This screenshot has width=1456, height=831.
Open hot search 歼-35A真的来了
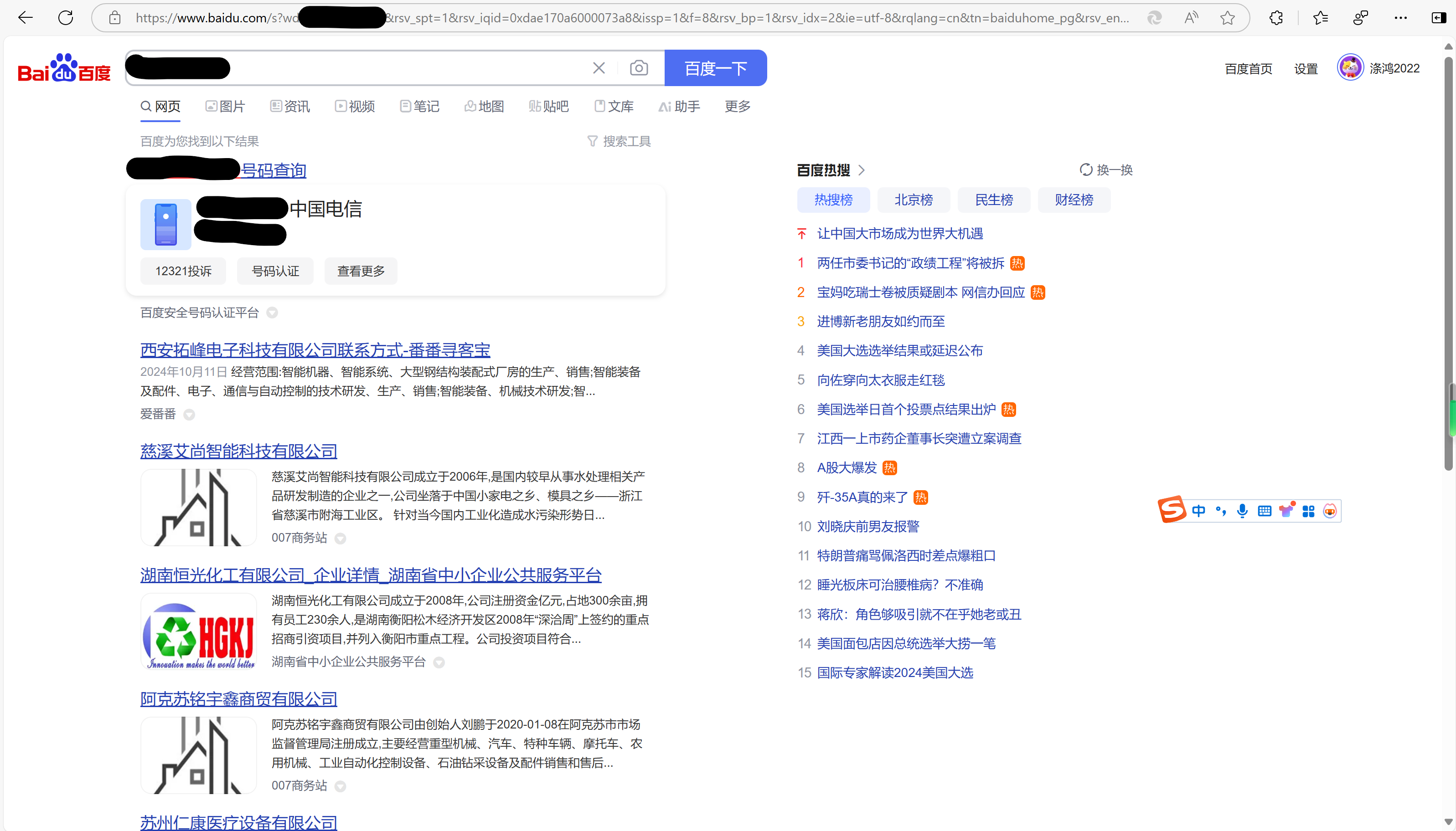coord(862,497)
